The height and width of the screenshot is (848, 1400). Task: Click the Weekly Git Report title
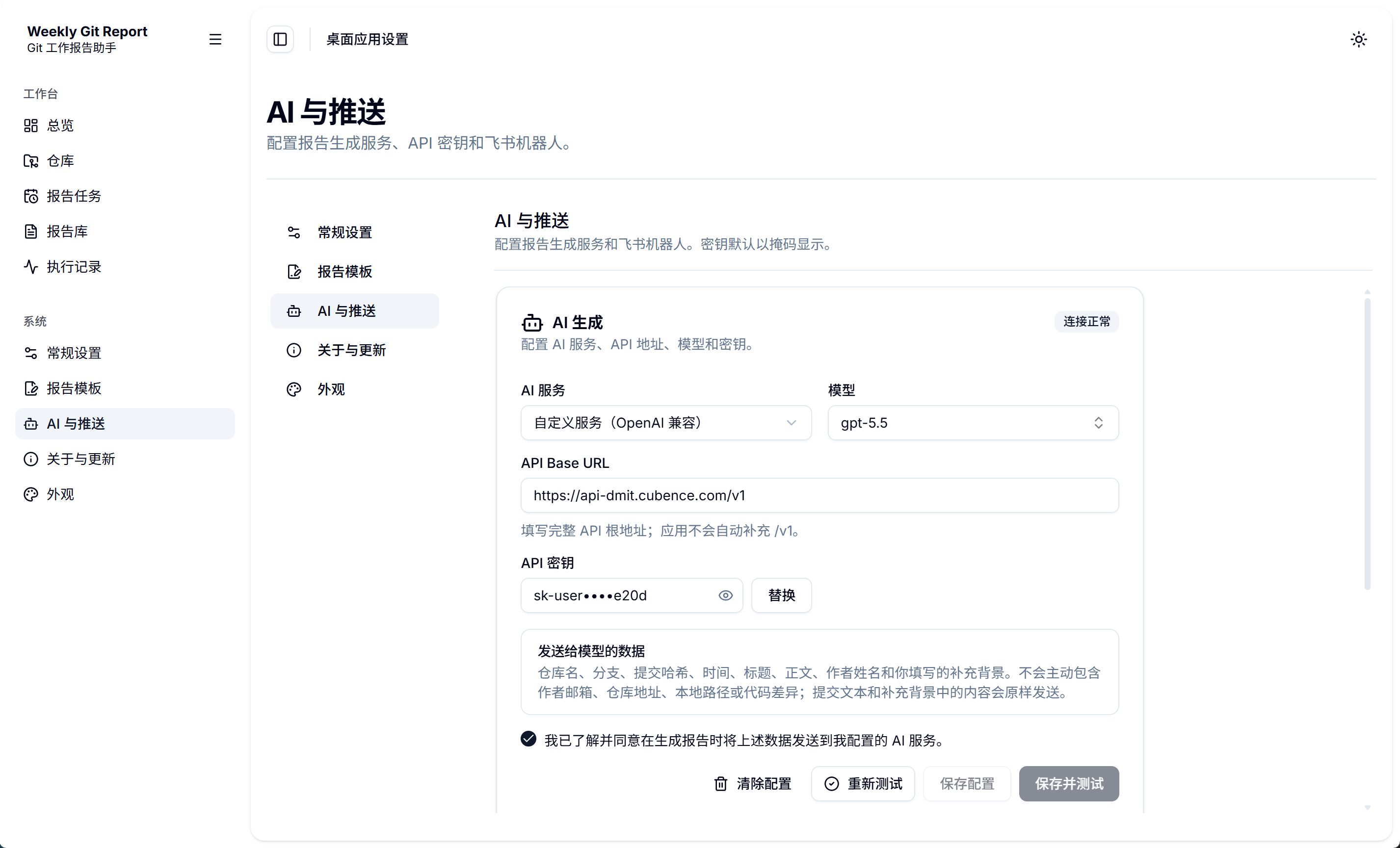(x=87, y=31)
